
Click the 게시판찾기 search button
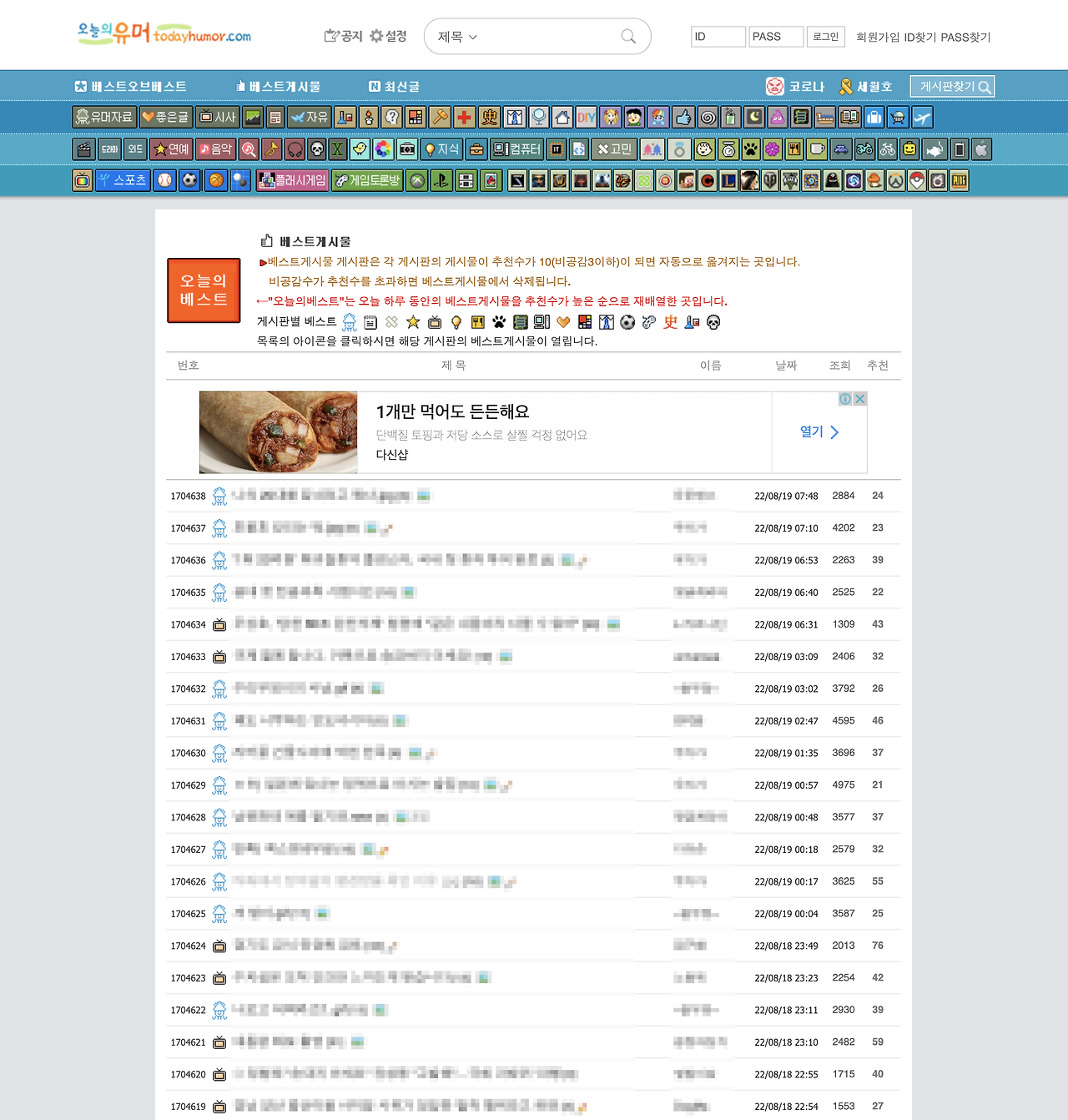pos(951,86)
